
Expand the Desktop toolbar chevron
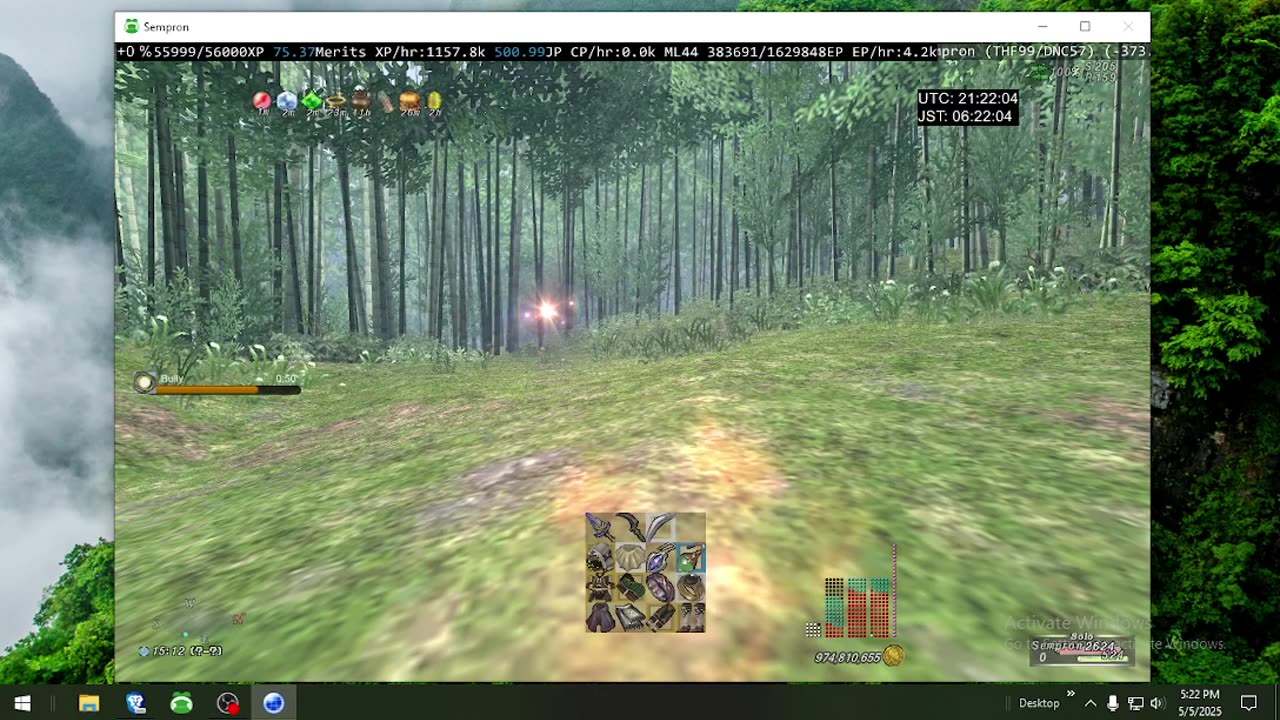click(x=1071, y=693)
